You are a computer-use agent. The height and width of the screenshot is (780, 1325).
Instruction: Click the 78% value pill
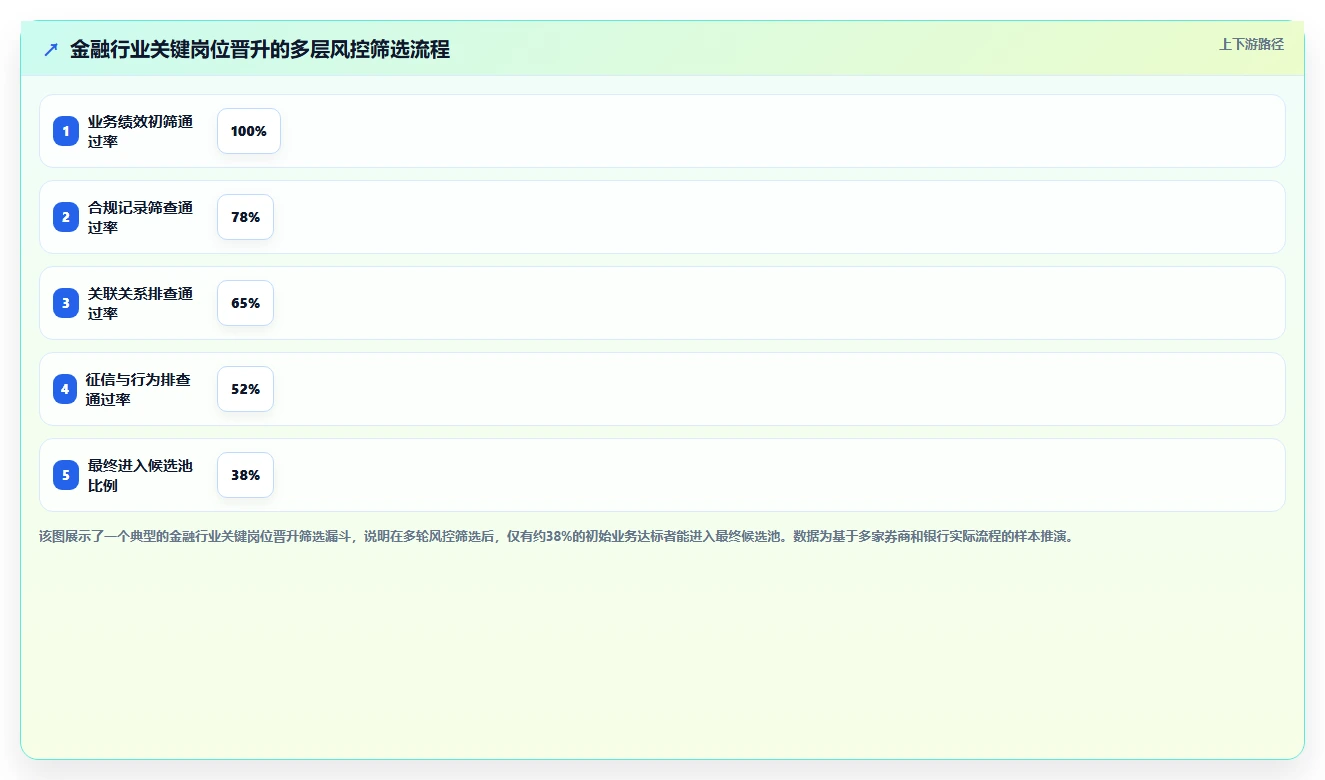(x=245, y=217)
